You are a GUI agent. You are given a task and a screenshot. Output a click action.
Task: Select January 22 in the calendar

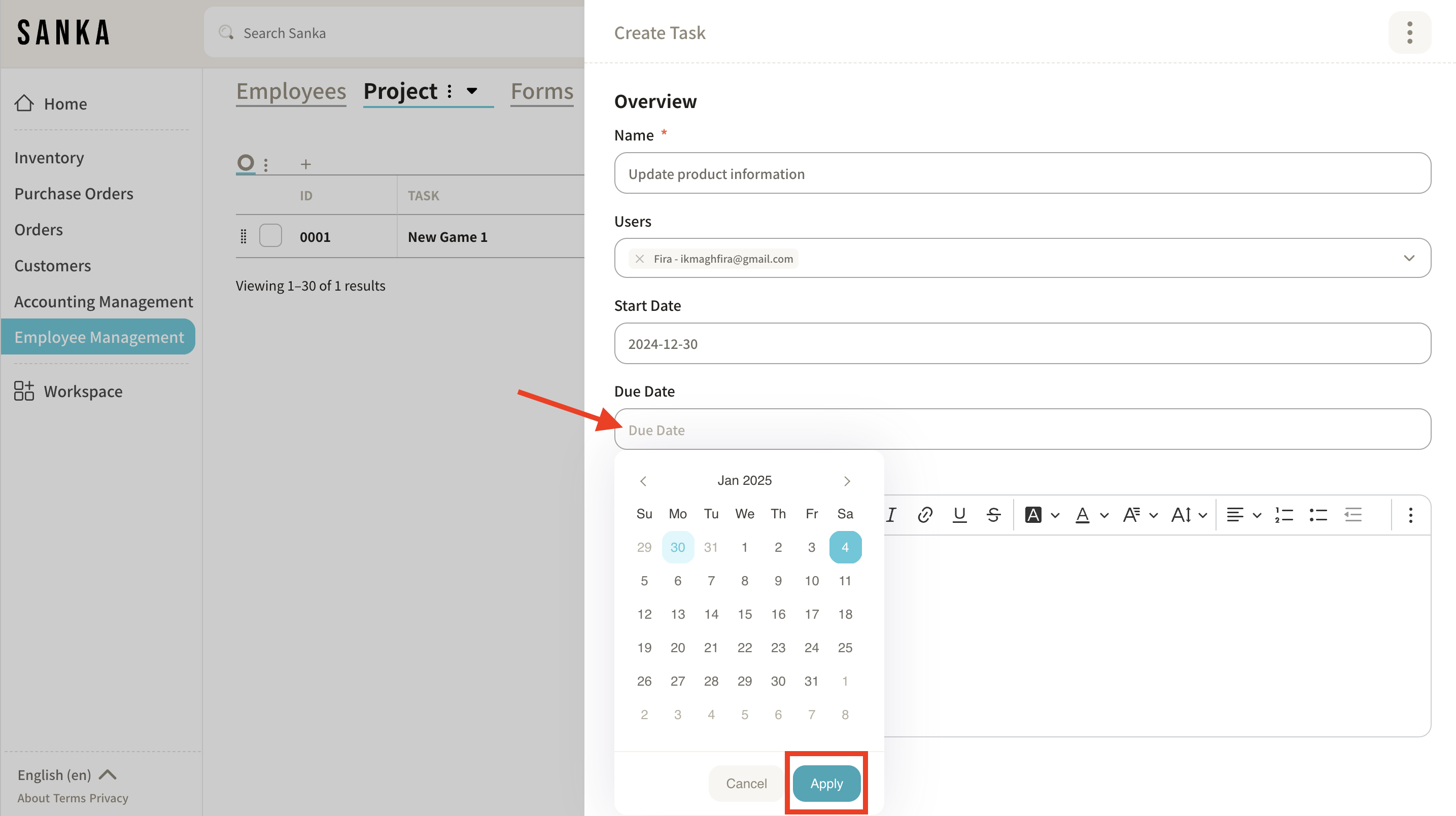tap(744, 648)
